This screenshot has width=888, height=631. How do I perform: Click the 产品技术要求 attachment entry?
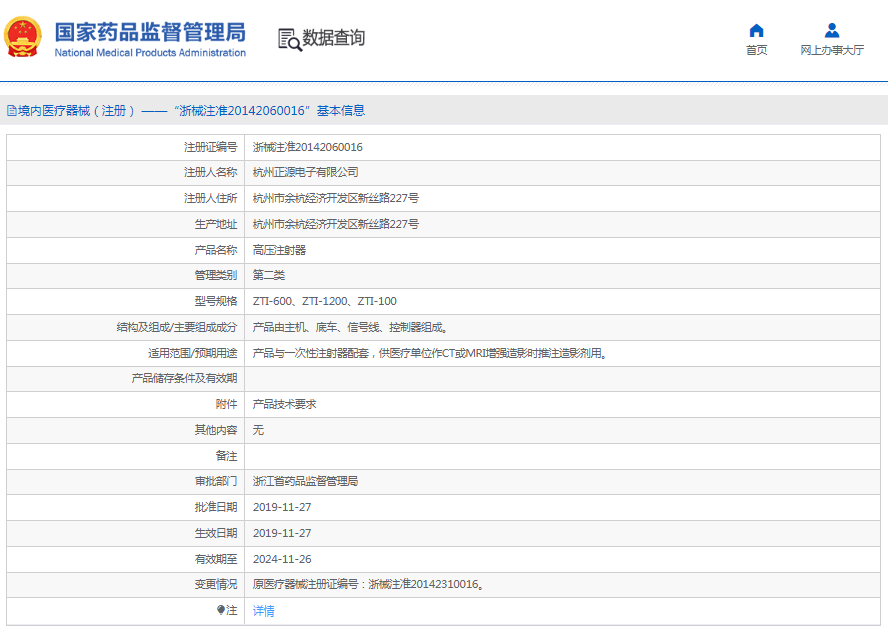point(284,404)
